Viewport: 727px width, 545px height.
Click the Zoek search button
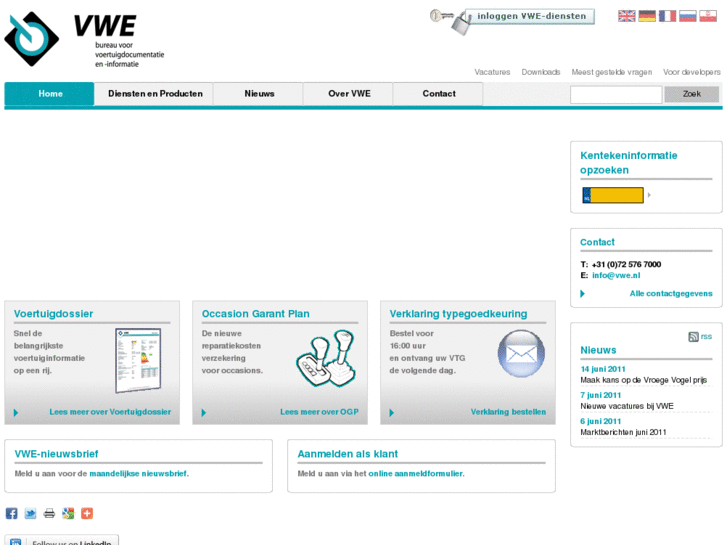(x=691, y=94)
